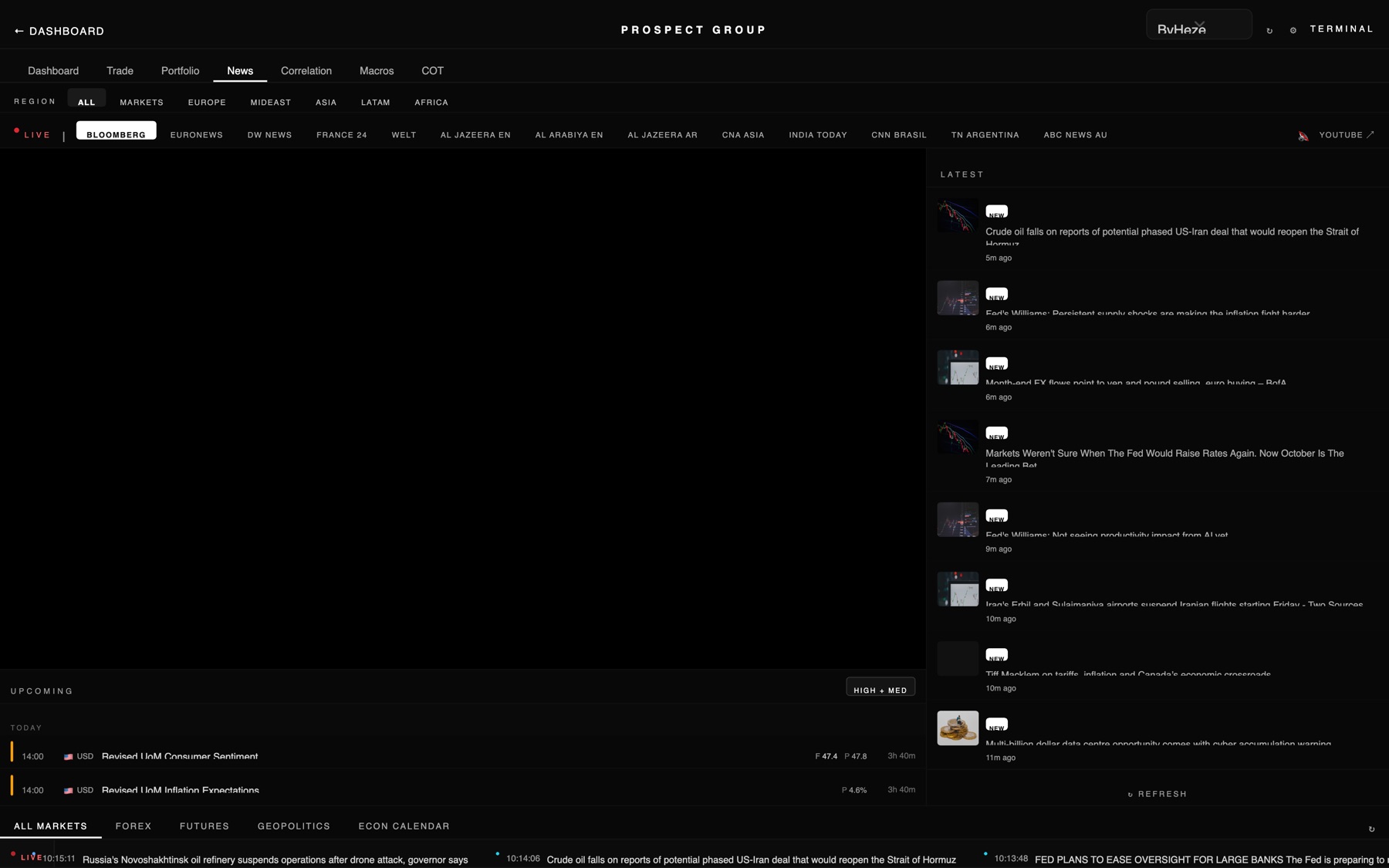The image size is (1389, 868).
Task: Click the TERMINAL label in header
Action: (1342, 29)
